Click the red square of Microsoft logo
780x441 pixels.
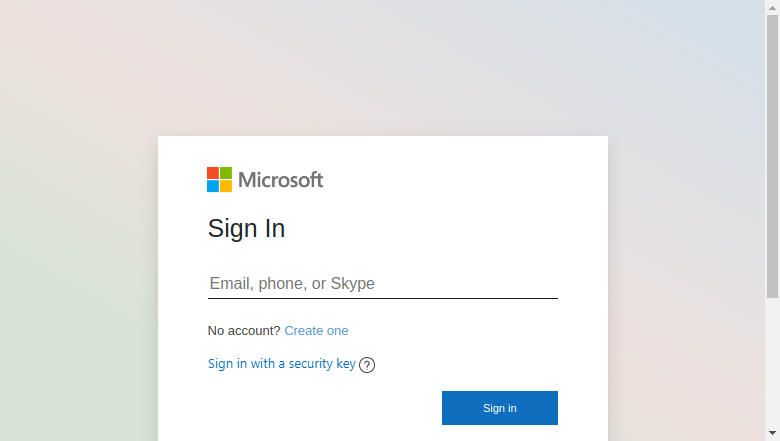(213, 173)
